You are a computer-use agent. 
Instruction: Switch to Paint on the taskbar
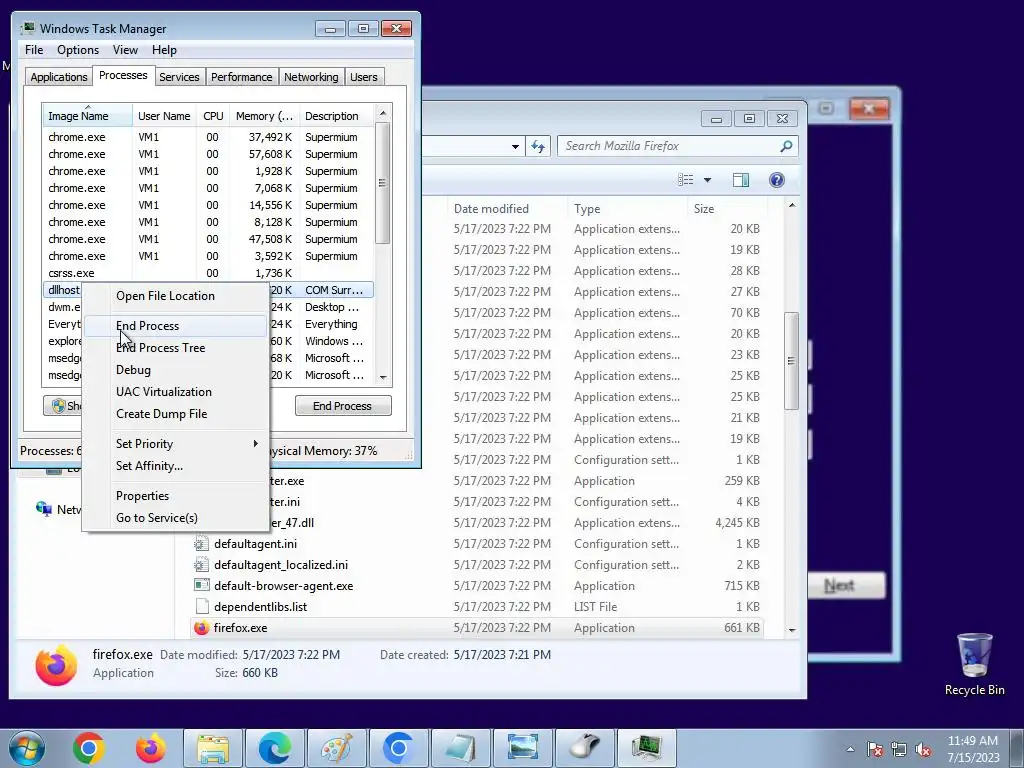(337, 748)
